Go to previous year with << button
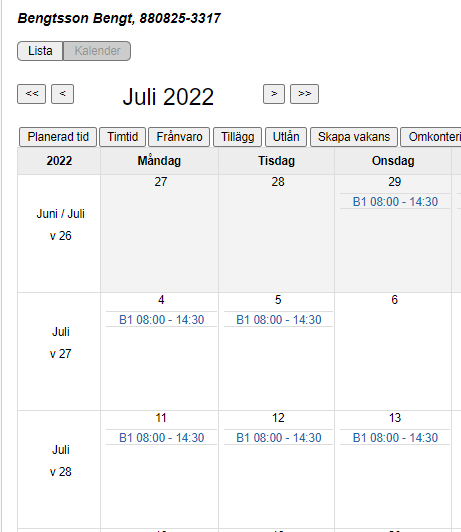 pyautogui.click(x=32, y=94)
